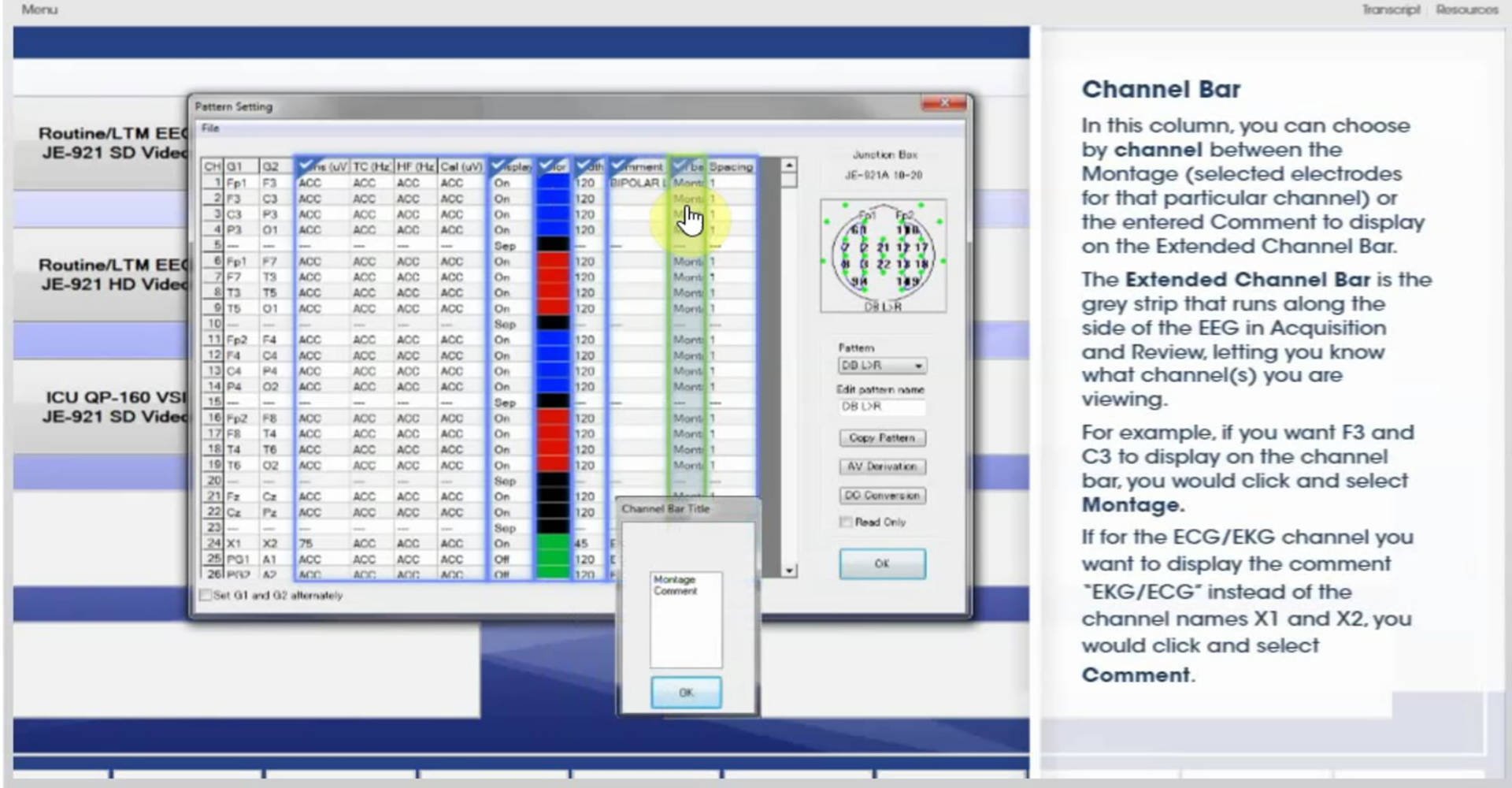Toggle Display cell for channel 25 PG1
This screenshot has height=788, width=1512.
[502, 559]
